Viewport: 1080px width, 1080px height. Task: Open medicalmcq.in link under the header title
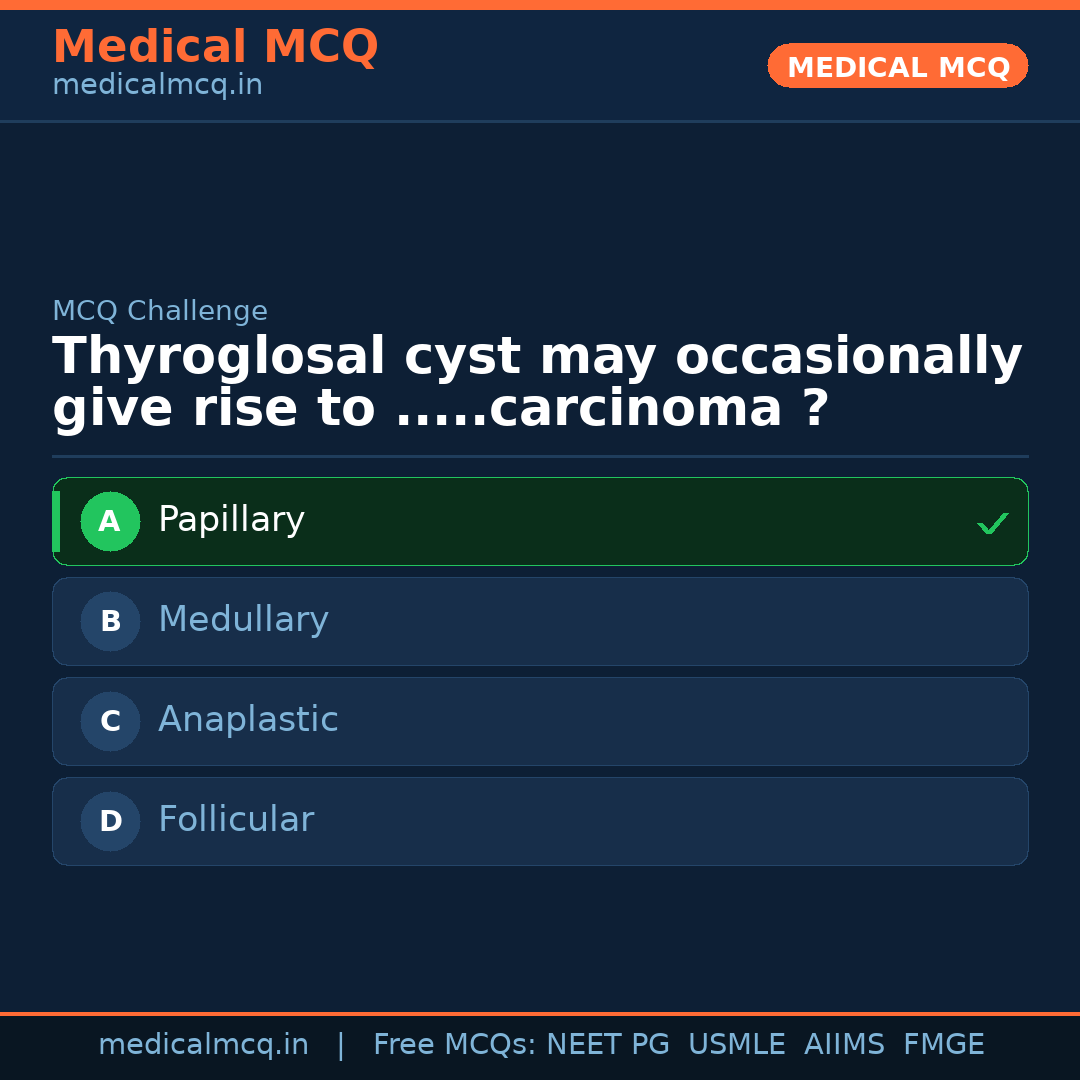click(x=157, y=86)
